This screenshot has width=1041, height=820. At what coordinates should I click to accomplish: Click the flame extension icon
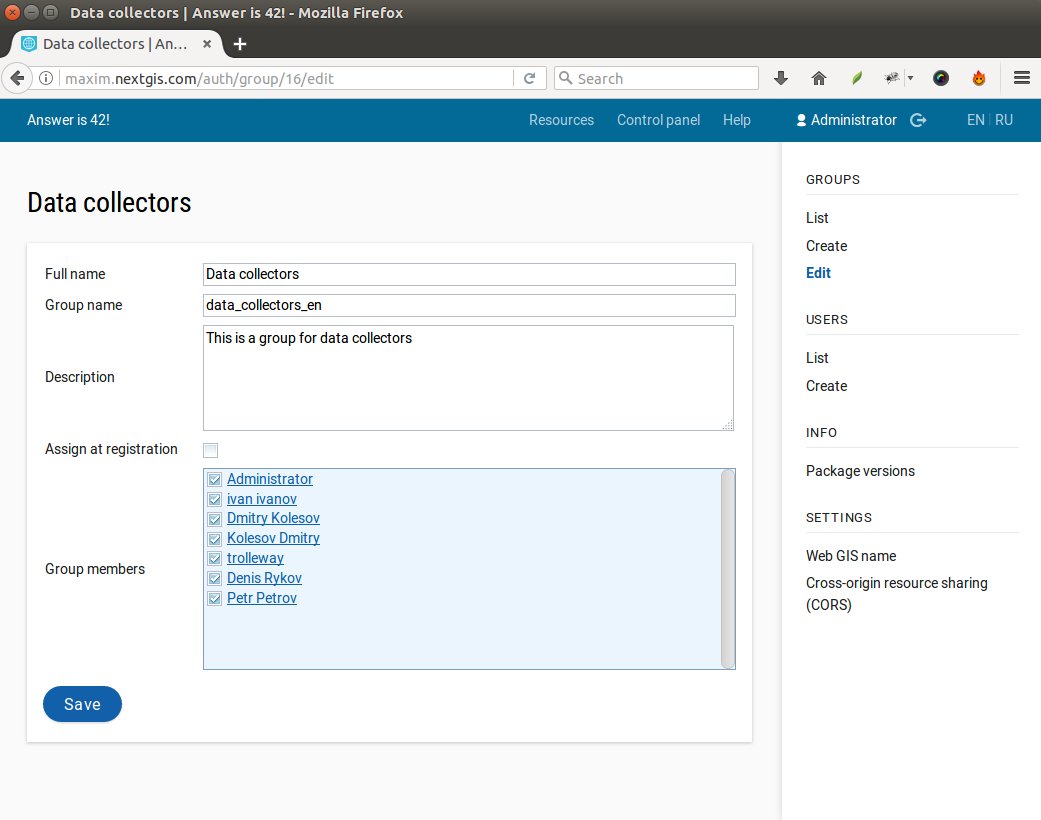(x=979, y=77)
